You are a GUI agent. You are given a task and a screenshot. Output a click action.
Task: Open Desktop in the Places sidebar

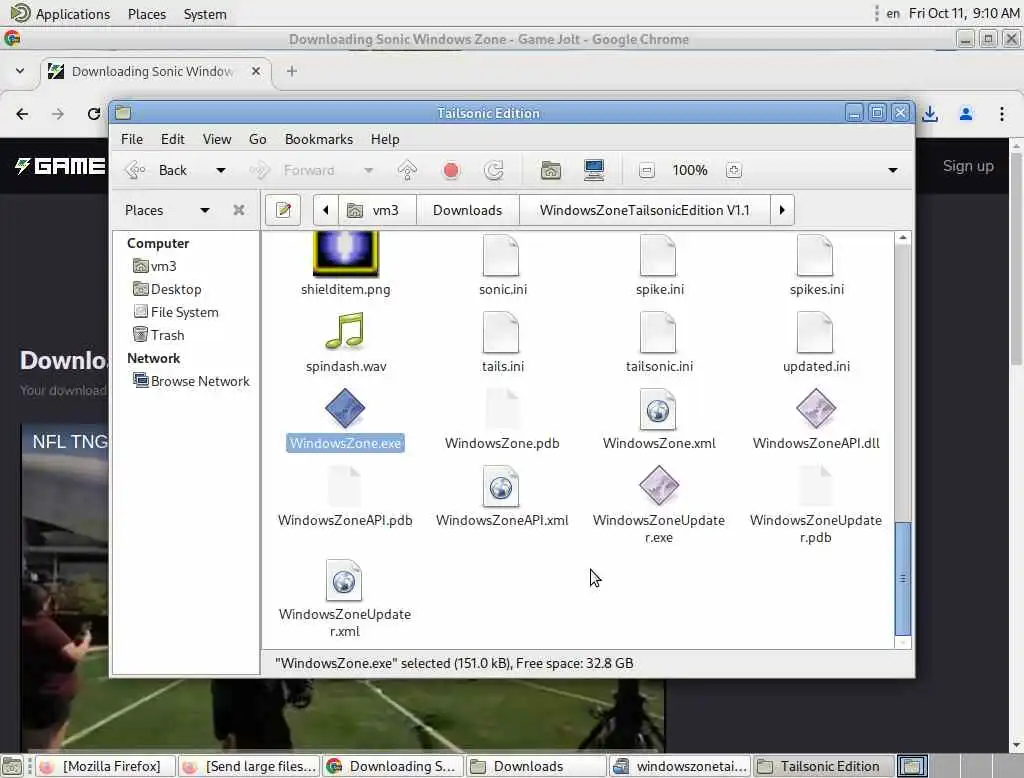click(x=167, y=289)
